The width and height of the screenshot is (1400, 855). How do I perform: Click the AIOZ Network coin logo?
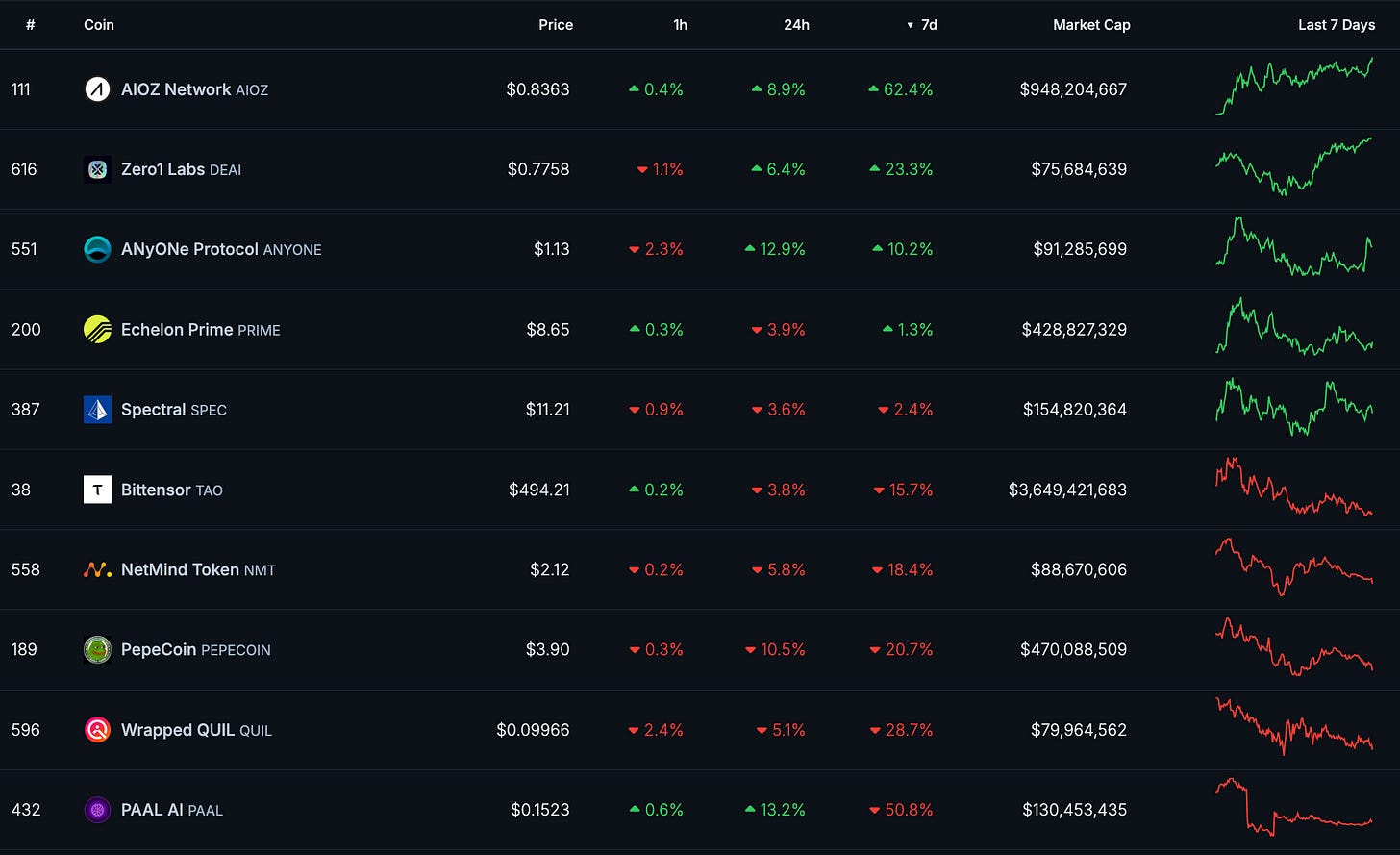point(97,89)
